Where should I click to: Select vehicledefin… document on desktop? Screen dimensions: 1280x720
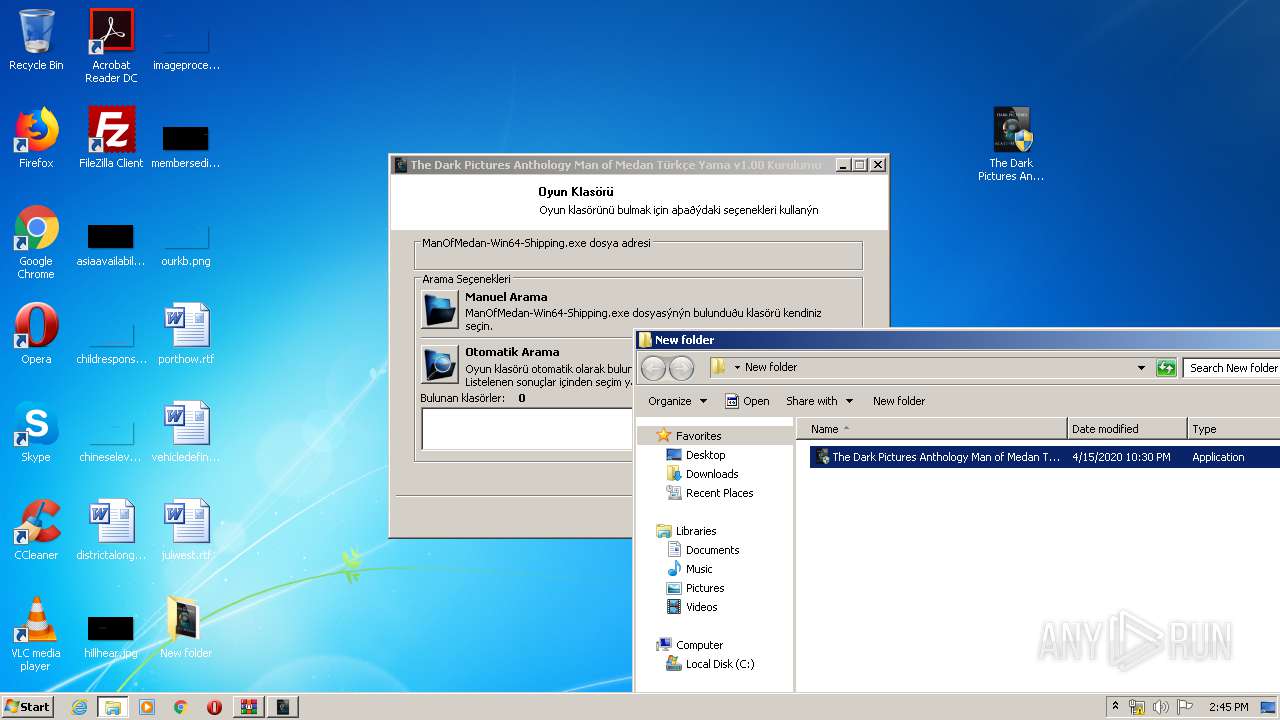tap(186, 432)
